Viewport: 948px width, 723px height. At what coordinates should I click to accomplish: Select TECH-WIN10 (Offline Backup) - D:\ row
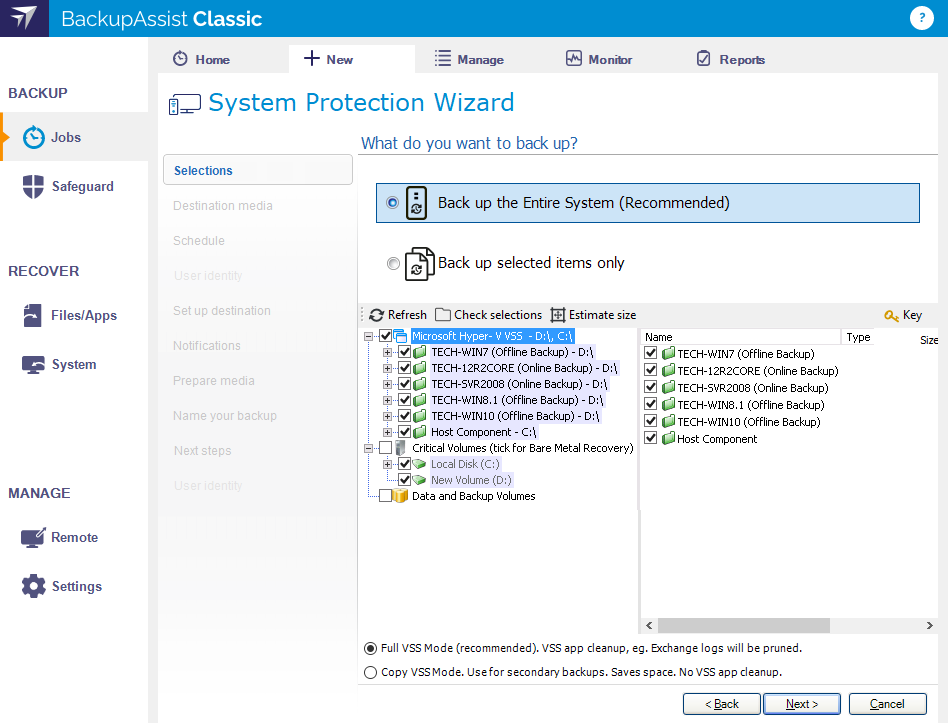(515, 416)
